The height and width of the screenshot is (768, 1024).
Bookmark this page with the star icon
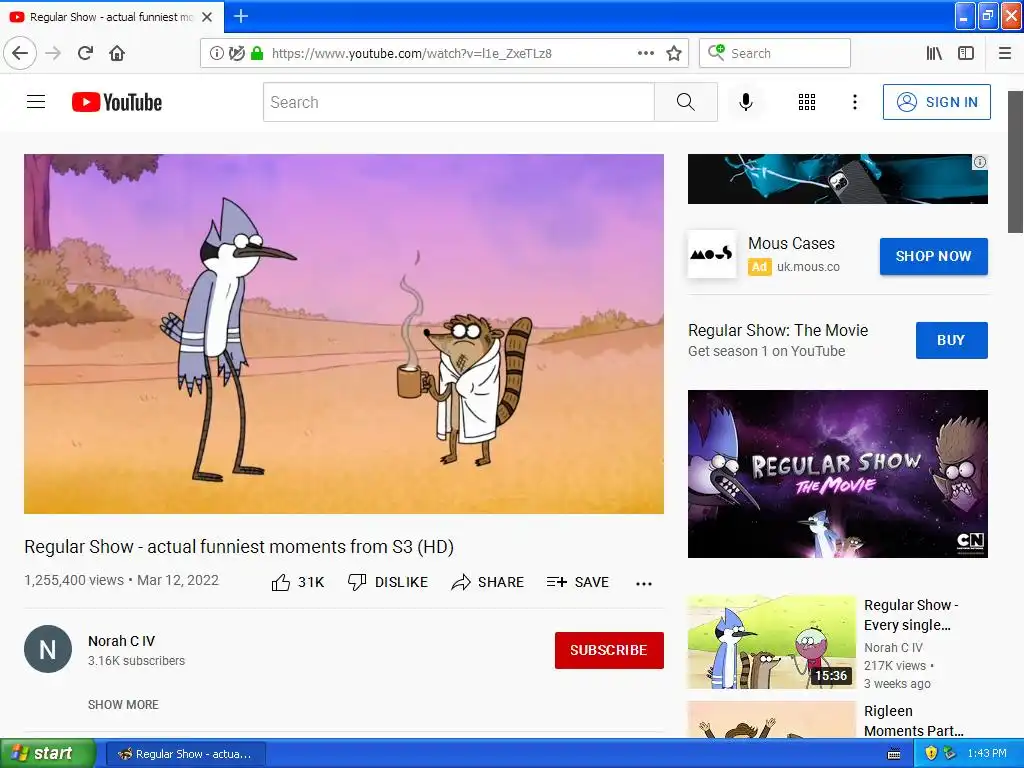tap(674, 53)
